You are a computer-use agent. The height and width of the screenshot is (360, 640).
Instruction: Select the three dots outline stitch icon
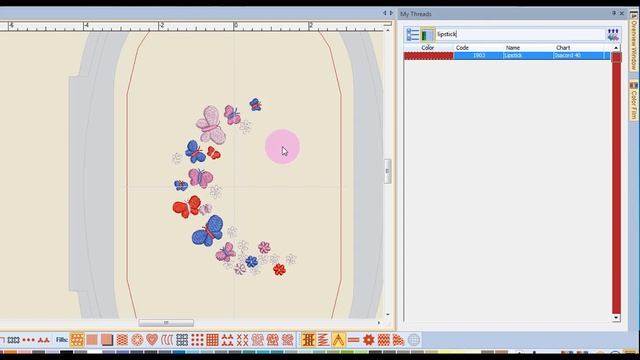pos(29,340)
